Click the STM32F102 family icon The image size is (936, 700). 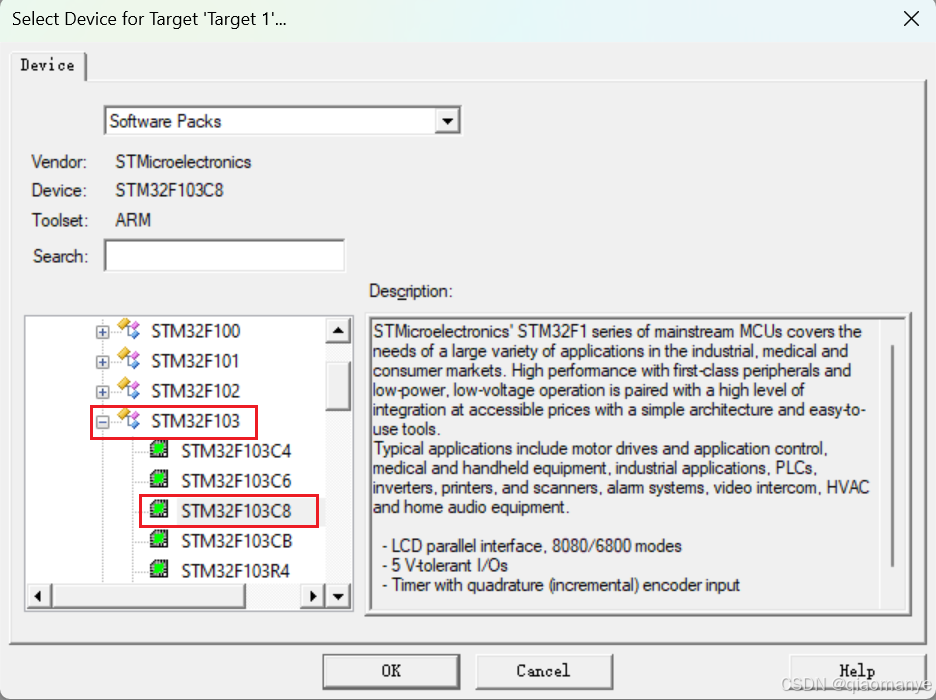click(x=129, y=388)
